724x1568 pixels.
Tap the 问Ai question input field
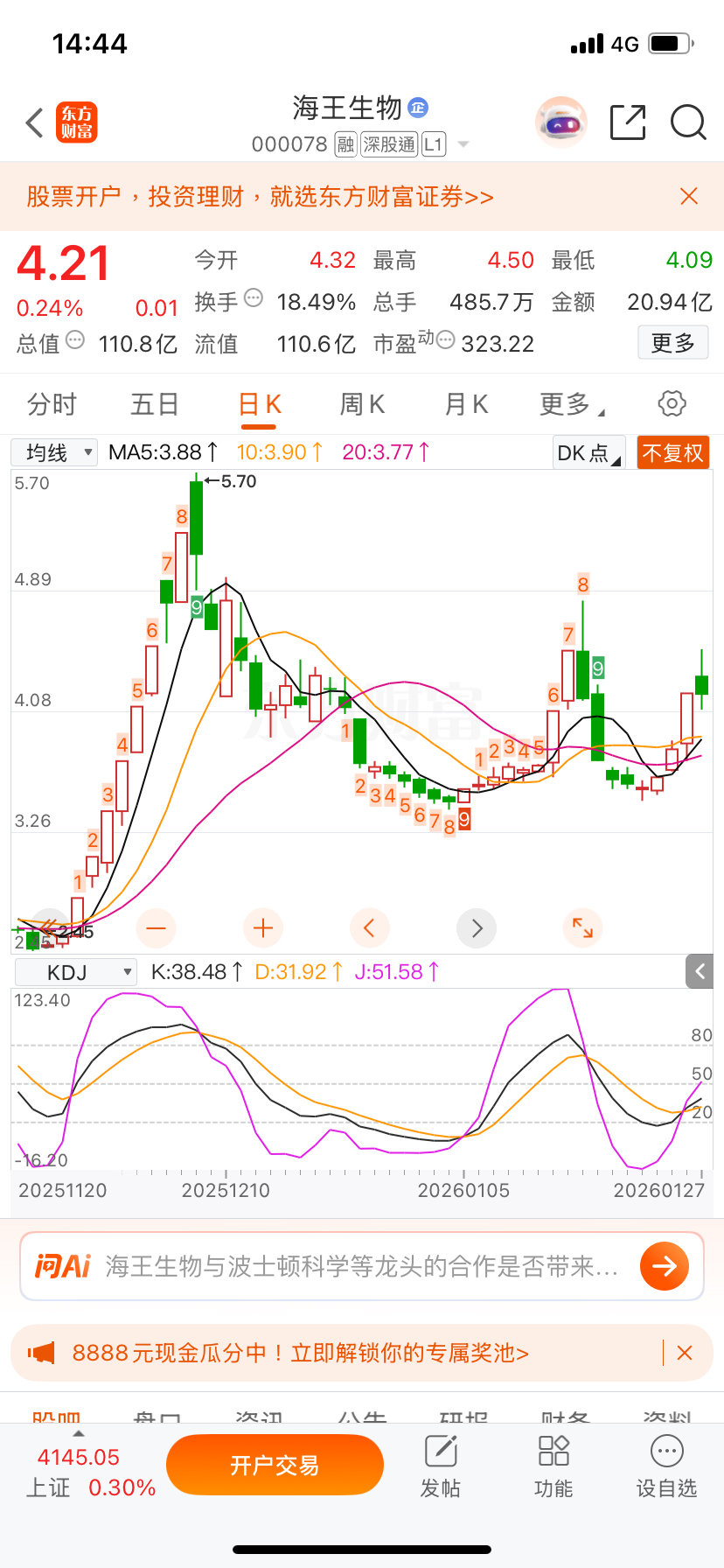click(361, 1266)
